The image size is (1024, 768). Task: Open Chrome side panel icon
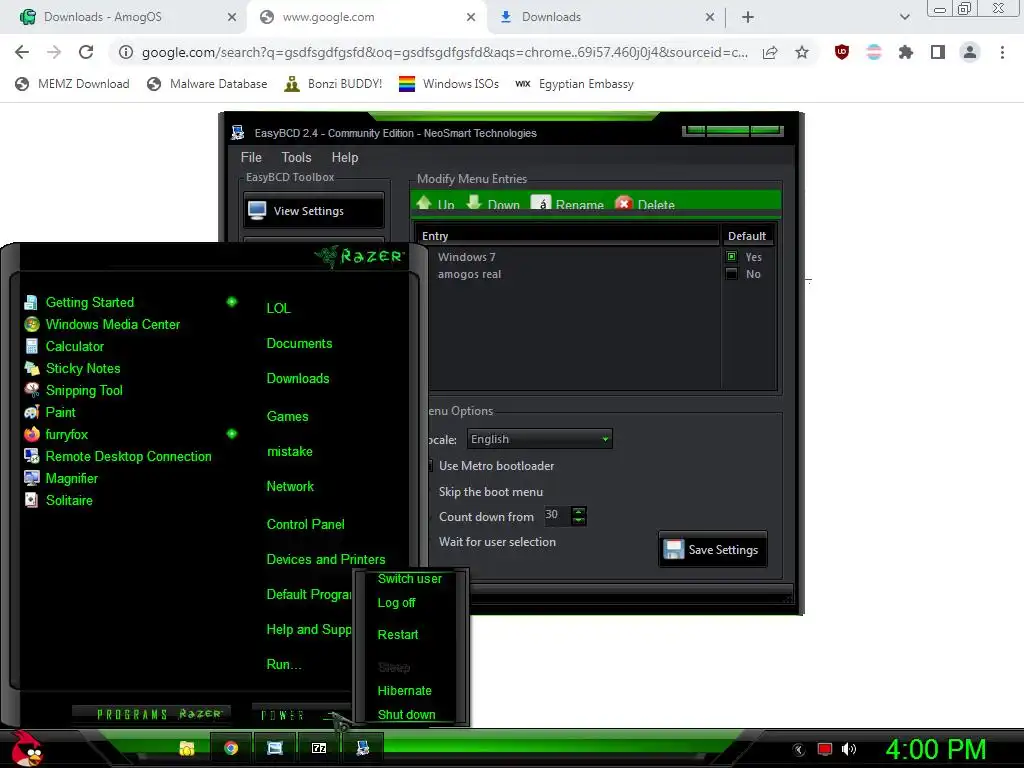coord(938,52)
